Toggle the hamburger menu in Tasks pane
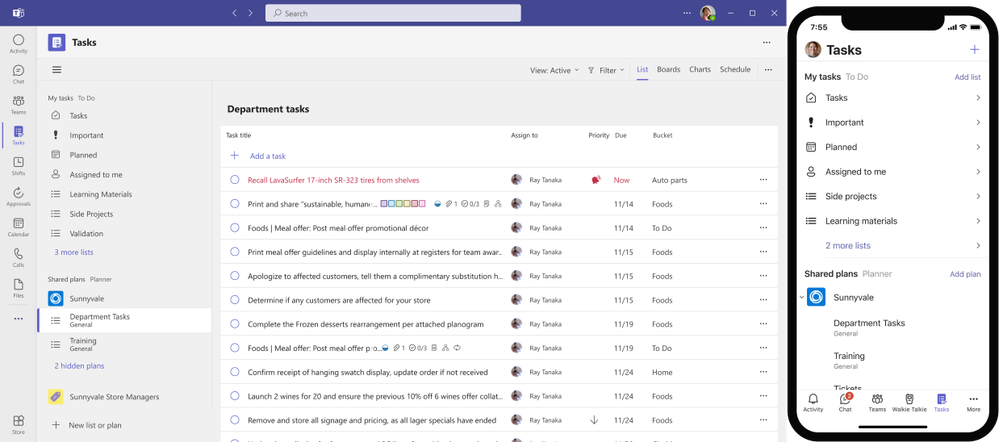This screenshot has height=442, width=999. point(57,70)
